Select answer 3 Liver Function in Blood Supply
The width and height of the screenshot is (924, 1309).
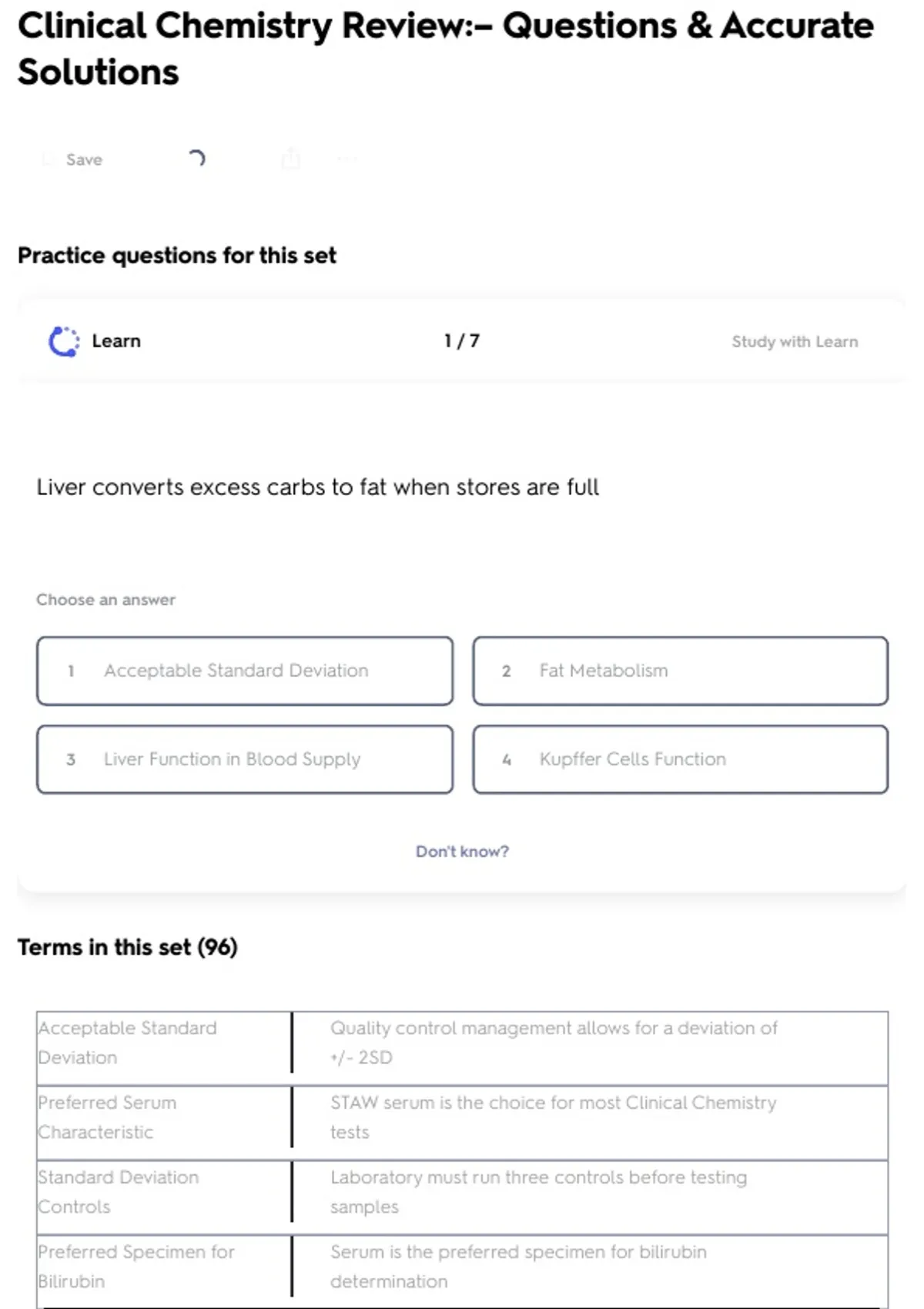tap(245, 759)
